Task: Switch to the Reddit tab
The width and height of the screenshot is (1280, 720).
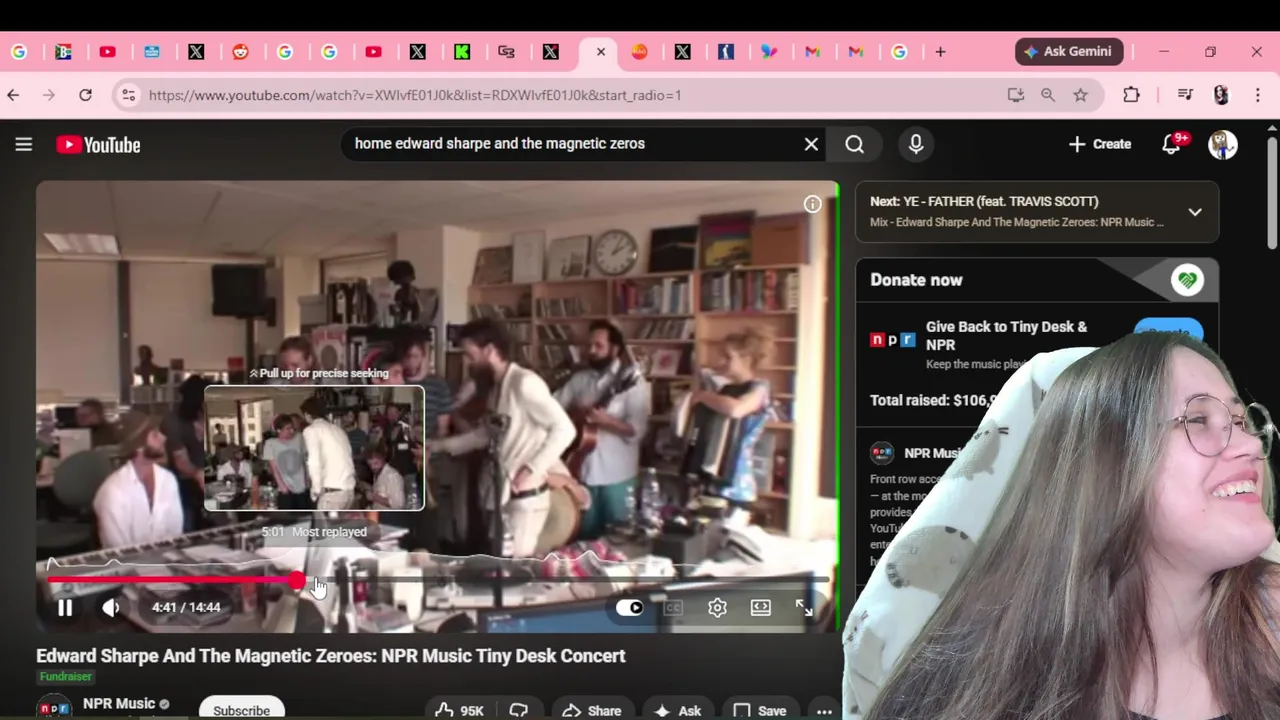Action: tap(240, 52)
